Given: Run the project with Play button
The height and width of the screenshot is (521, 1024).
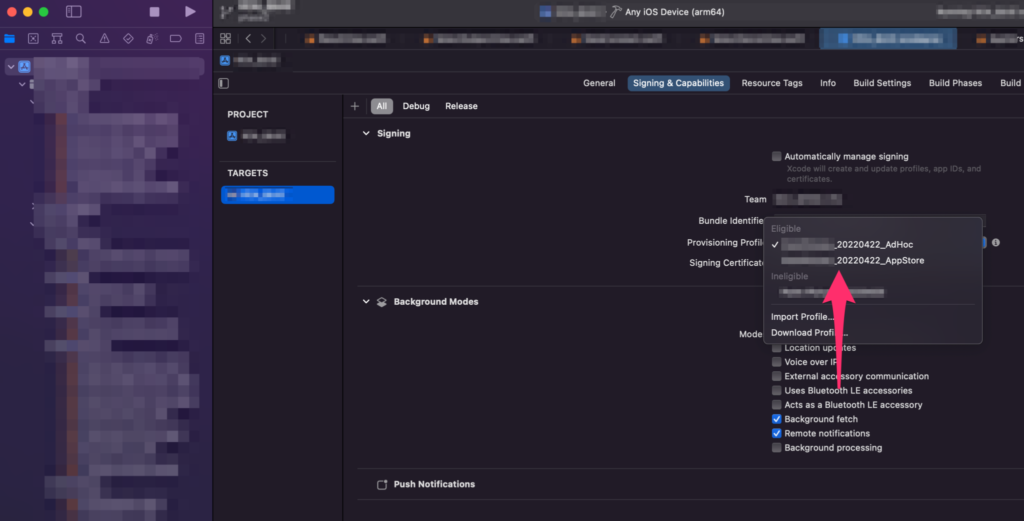Looking at the screenshot, I should tap(190, 12).
